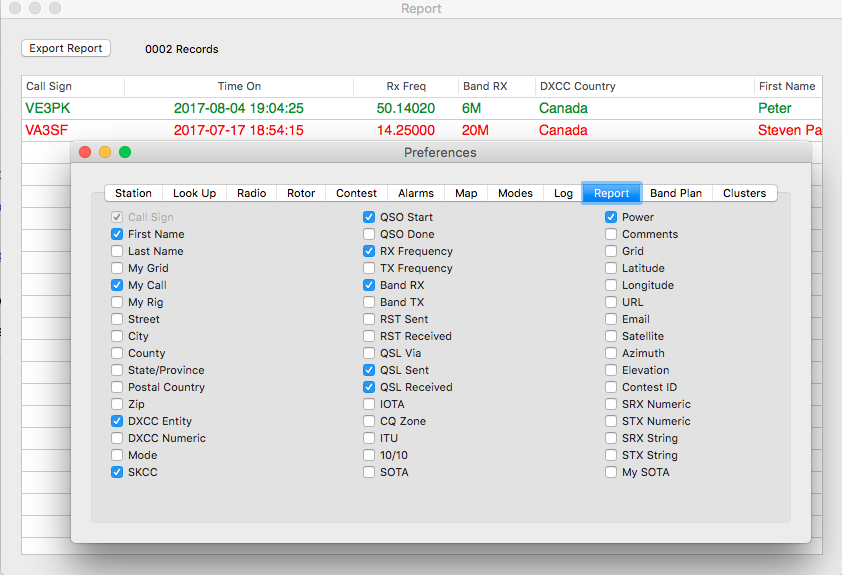Click the Export Report button

pos(66,48)
